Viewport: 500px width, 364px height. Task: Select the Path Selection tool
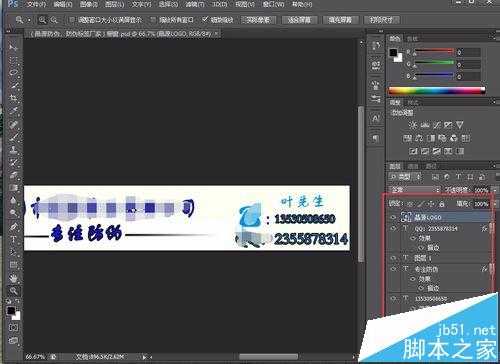pyautogui.click(x=13, y=252)
